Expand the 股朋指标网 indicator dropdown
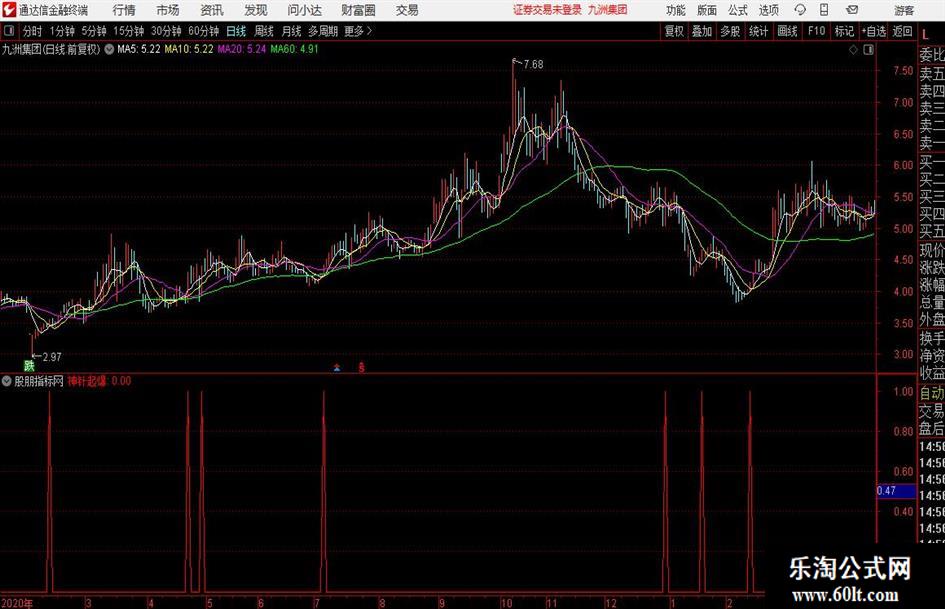The width and height of the screenshot is (945, 609). (x=7, y=381)
